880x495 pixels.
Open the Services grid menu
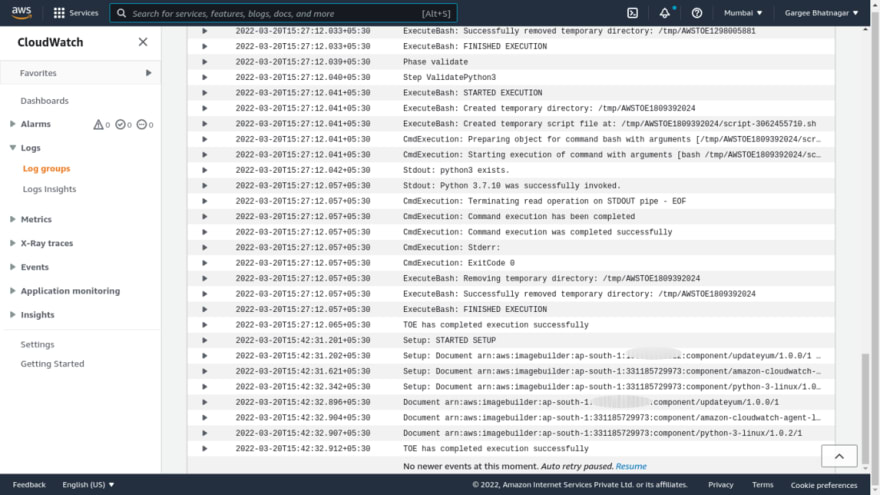(x=75, y=13)
